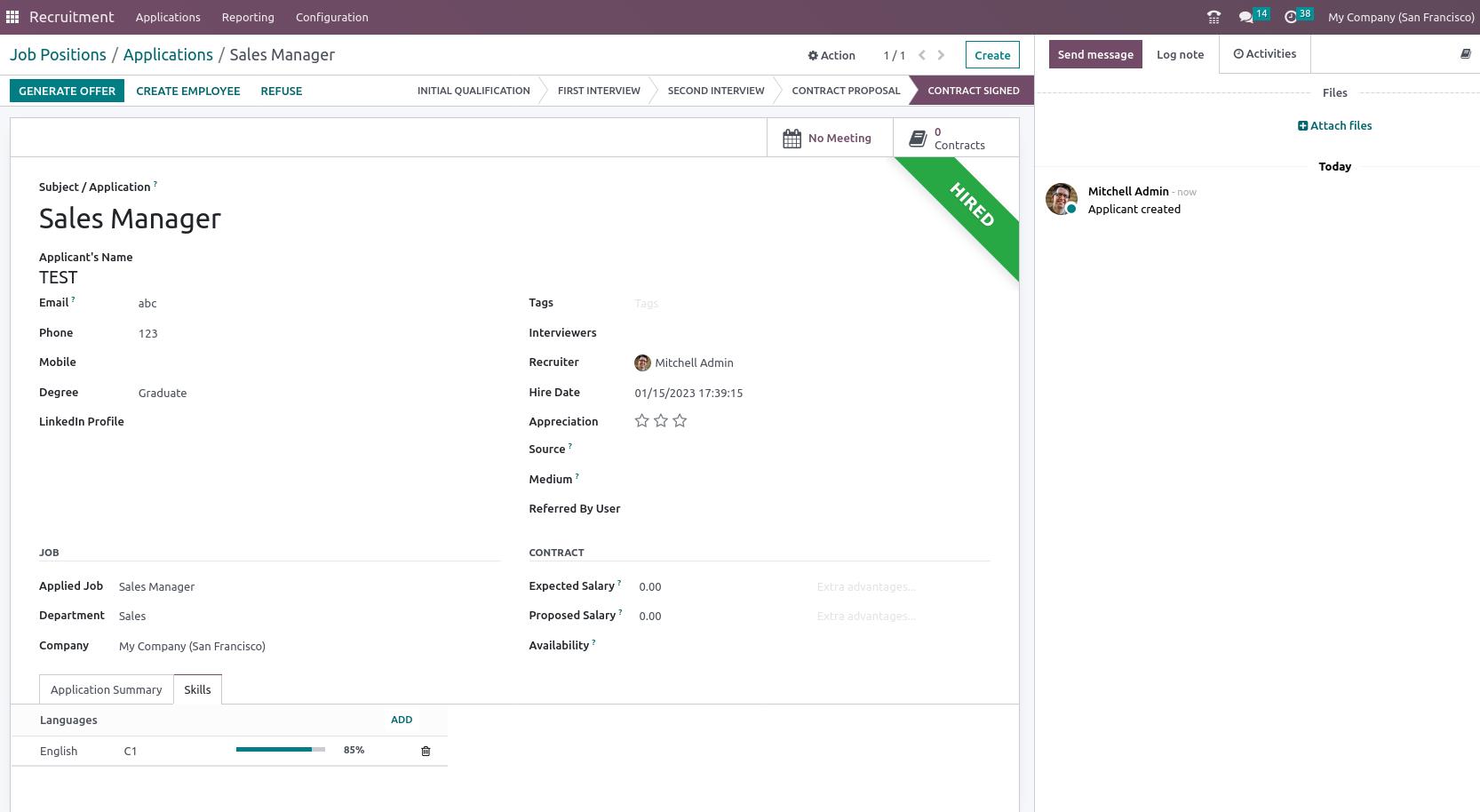Click the book icon at chatter top-right
The width and height of the screenshot is (1480, 812).
pyautogui.click(x=1466, y=54)
